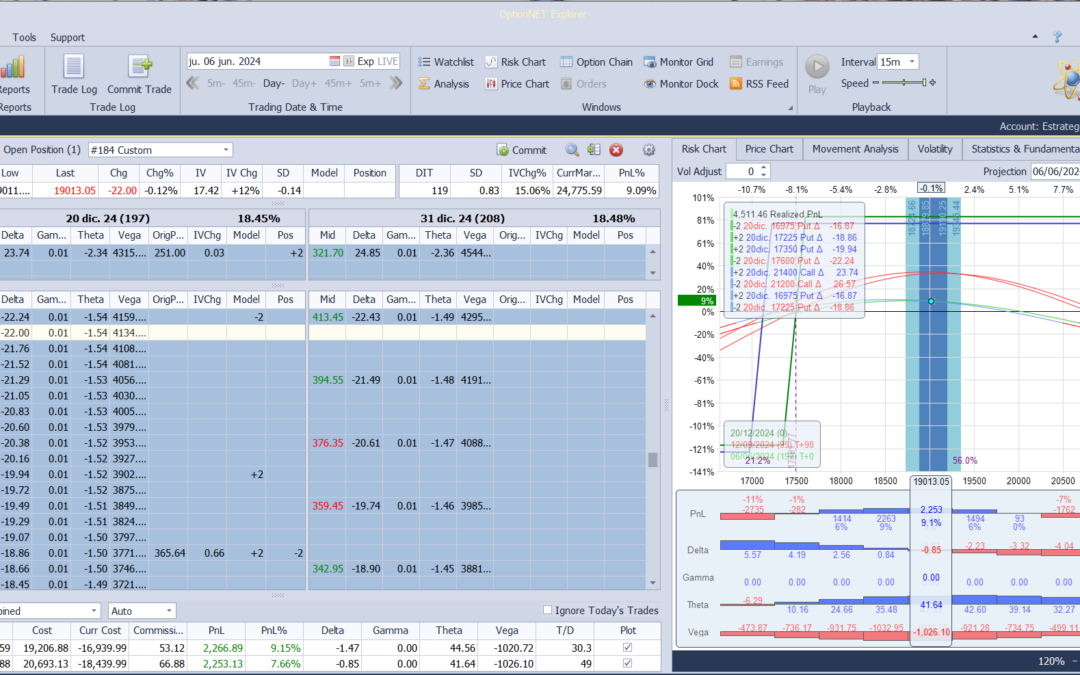Click the 19013.05 Last price cell

74,191
